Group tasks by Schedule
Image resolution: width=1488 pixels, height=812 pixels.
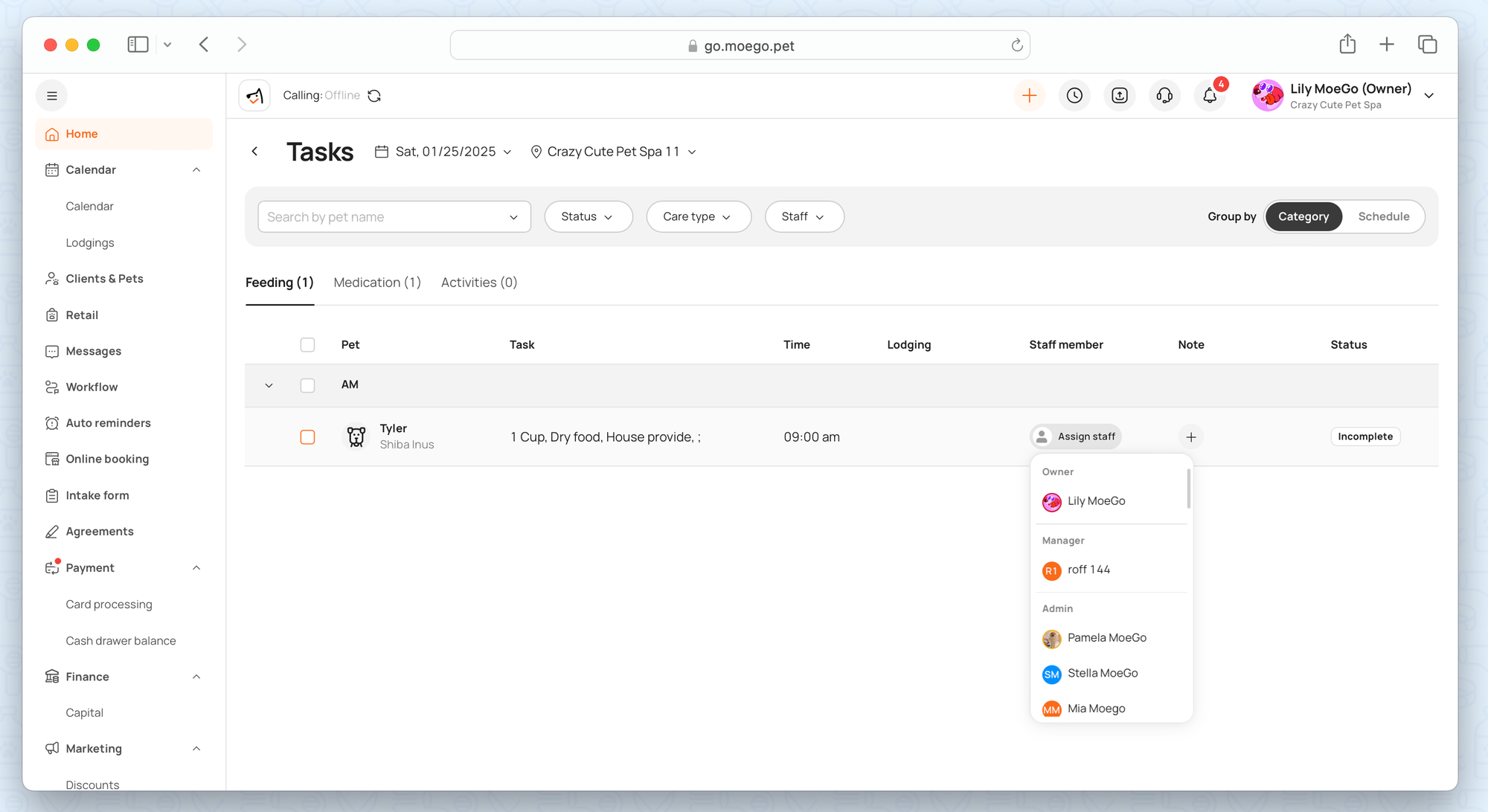click(x=1383, y=216)
